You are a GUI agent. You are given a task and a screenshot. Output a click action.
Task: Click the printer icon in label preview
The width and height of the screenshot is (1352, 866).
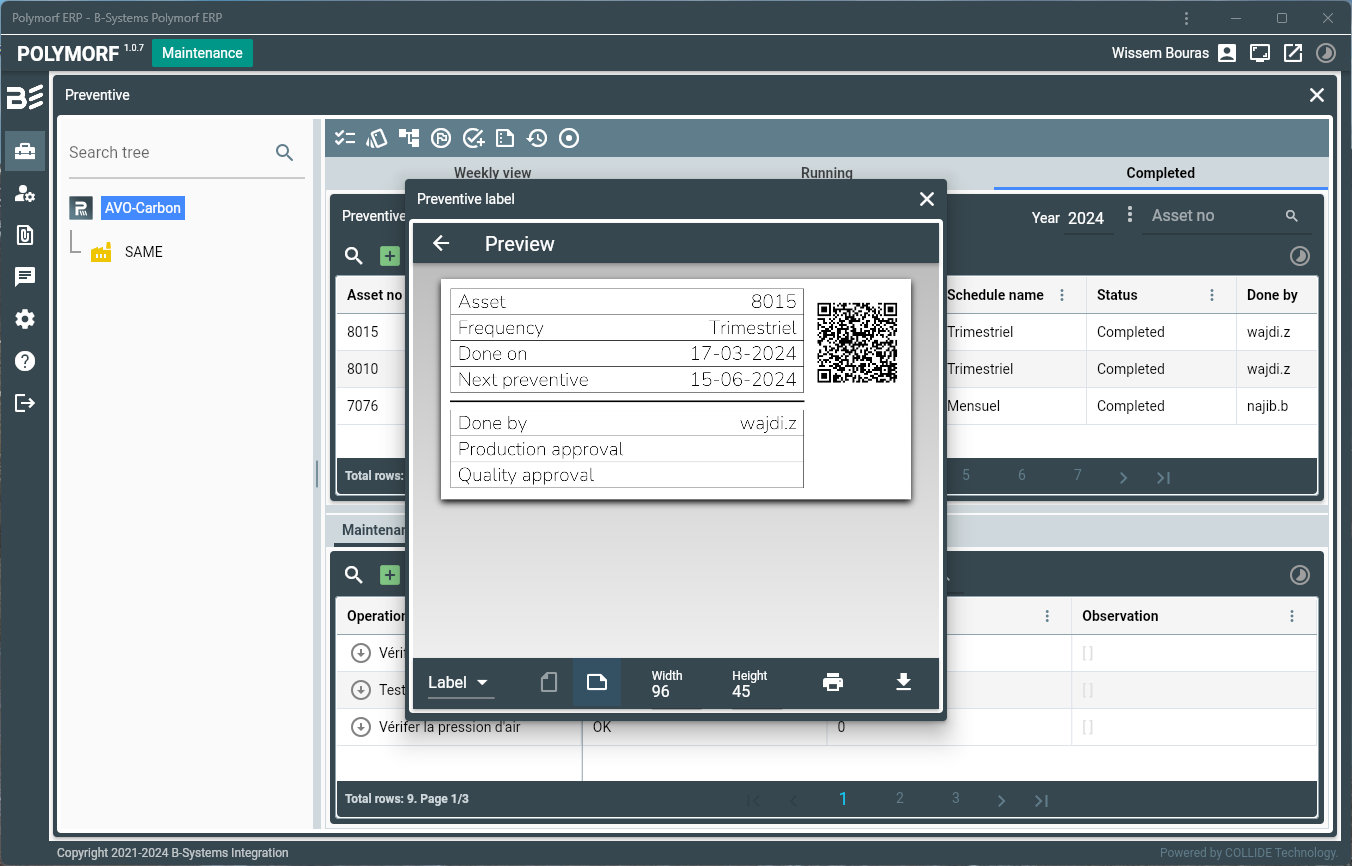click(x=833, y=682)
